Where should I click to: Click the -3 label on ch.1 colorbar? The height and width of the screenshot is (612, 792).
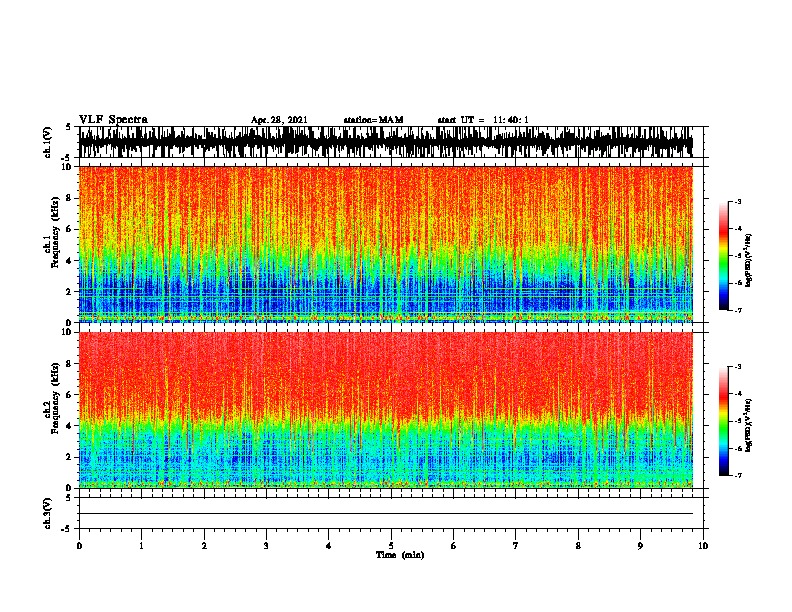738,201
